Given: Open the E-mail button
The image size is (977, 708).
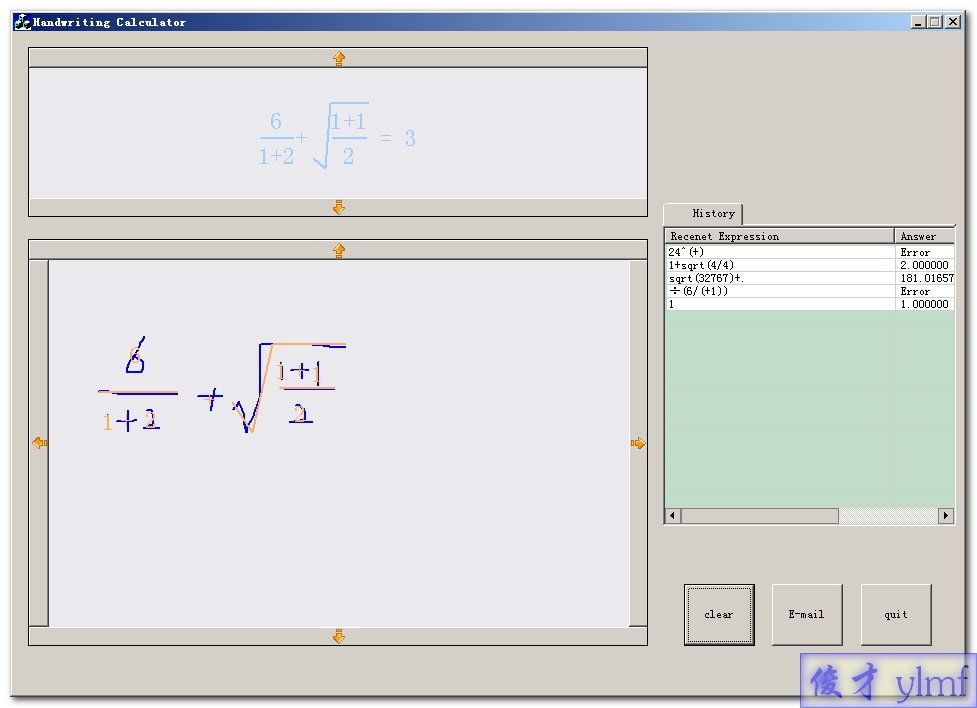Looking at the screenshot, I should (807, 615).
